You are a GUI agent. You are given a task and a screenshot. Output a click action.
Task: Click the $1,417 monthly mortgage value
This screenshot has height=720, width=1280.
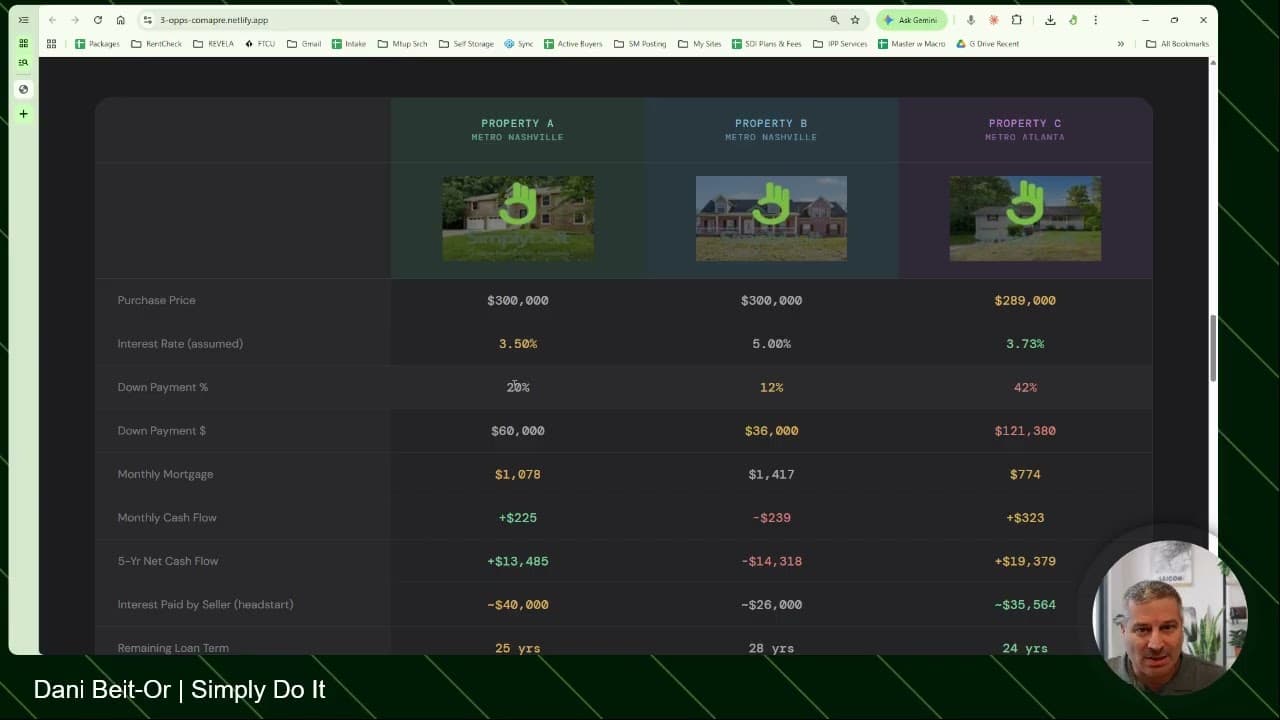(771, 474)
